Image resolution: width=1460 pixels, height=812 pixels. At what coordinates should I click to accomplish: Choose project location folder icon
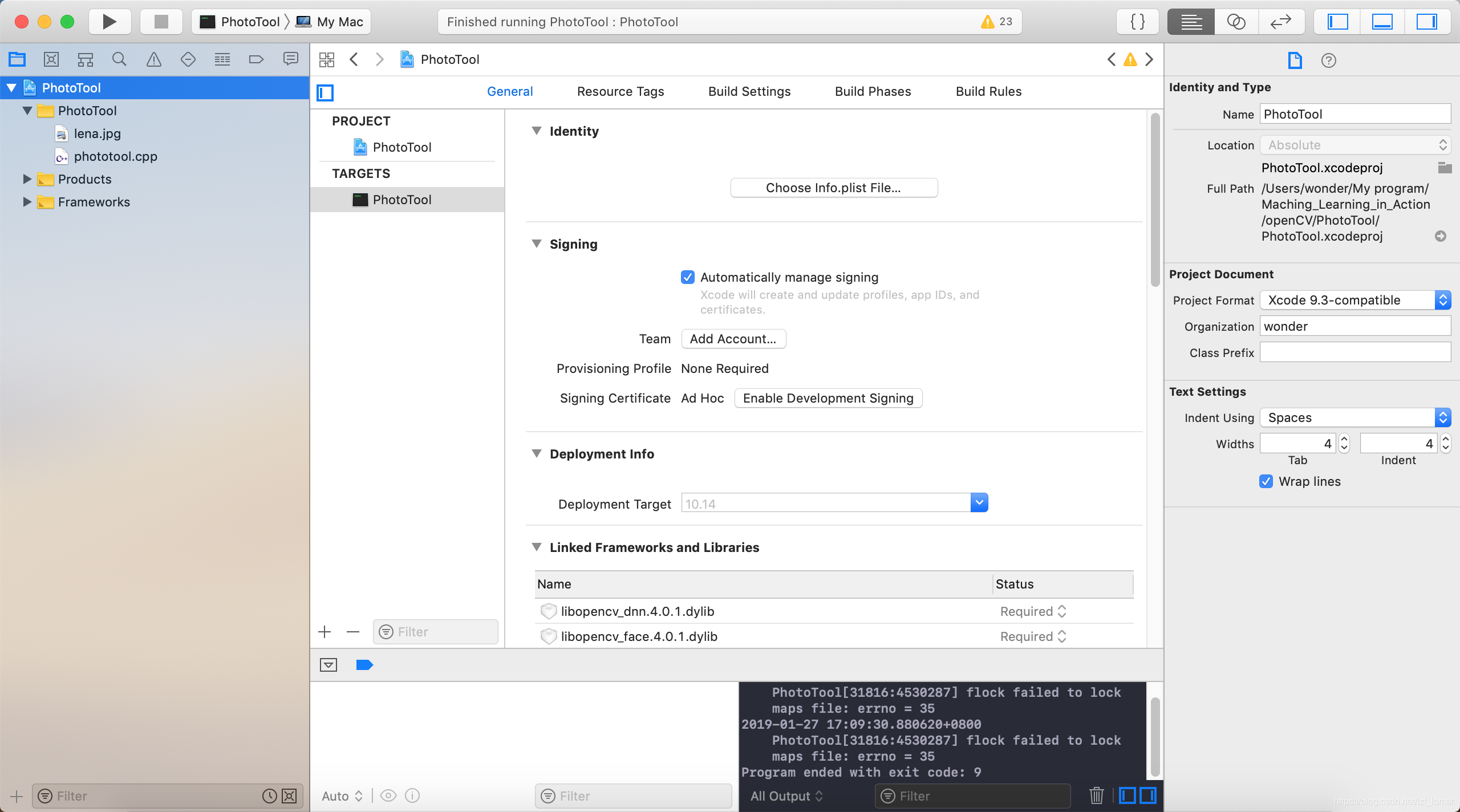click(x=1445, y=168)
